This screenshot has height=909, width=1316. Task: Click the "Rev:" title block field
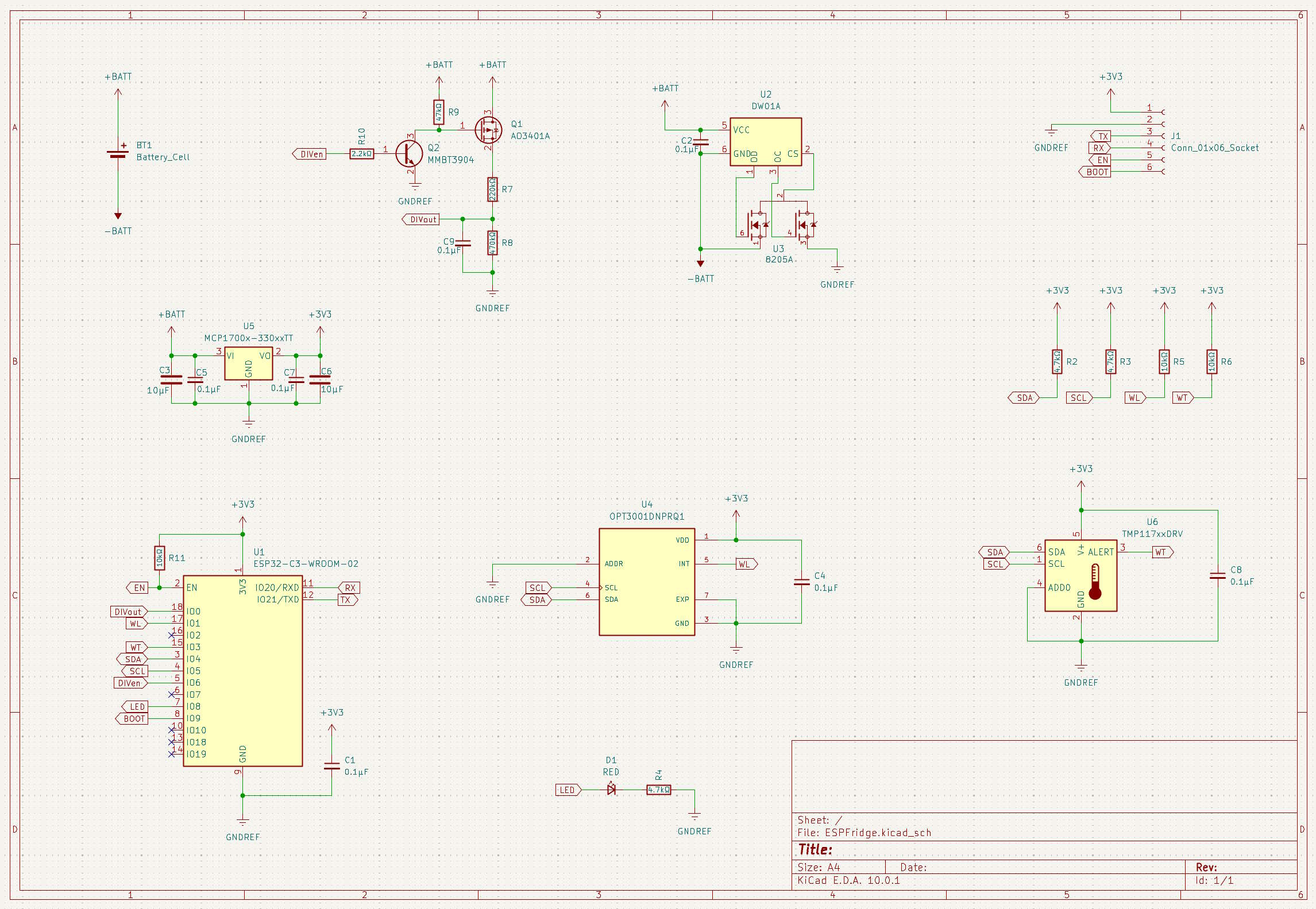point(1206,867)
